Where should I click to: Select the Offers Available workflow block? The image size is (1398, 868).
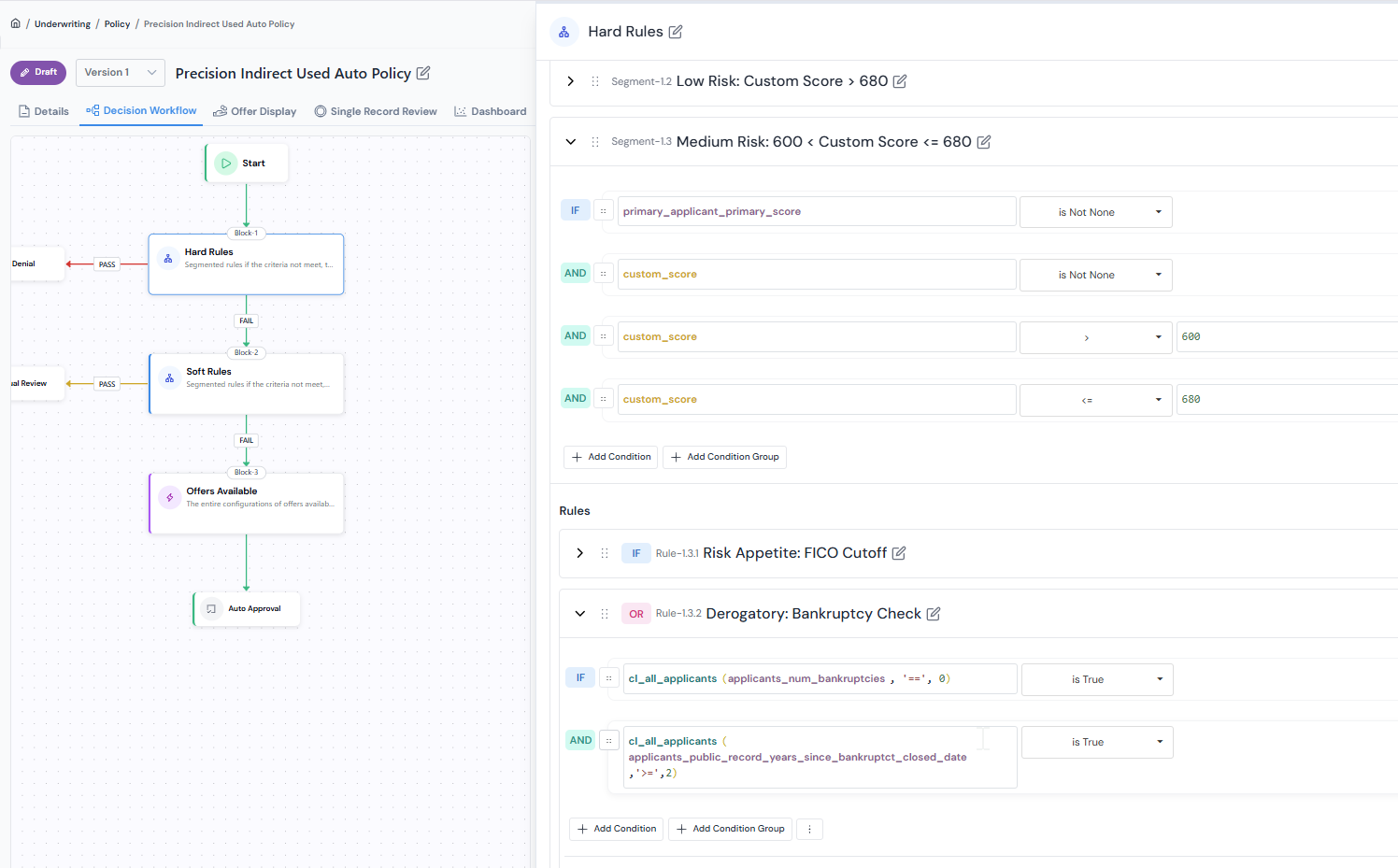[247, 504]
